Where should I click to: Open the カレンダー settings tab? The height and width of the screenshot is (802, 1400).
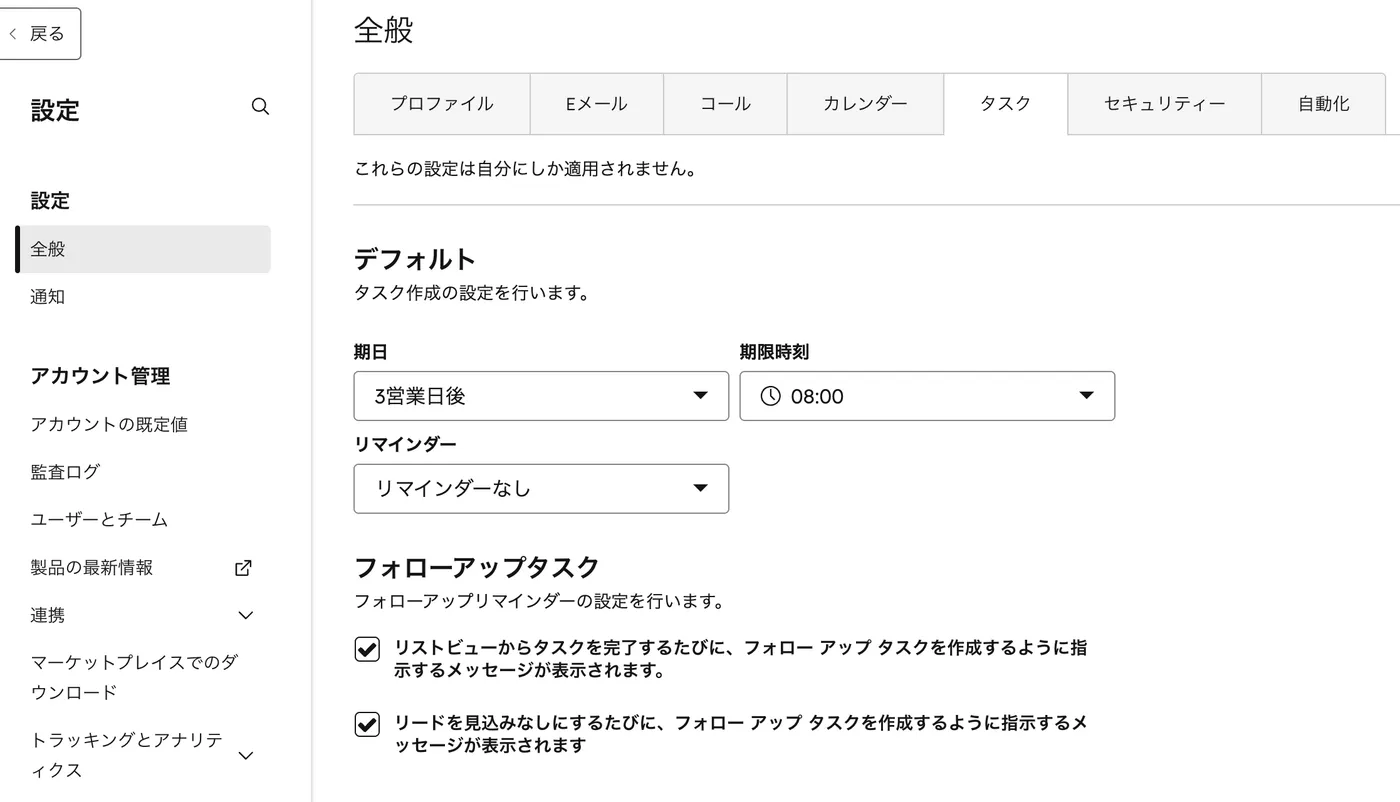[866, 103]
